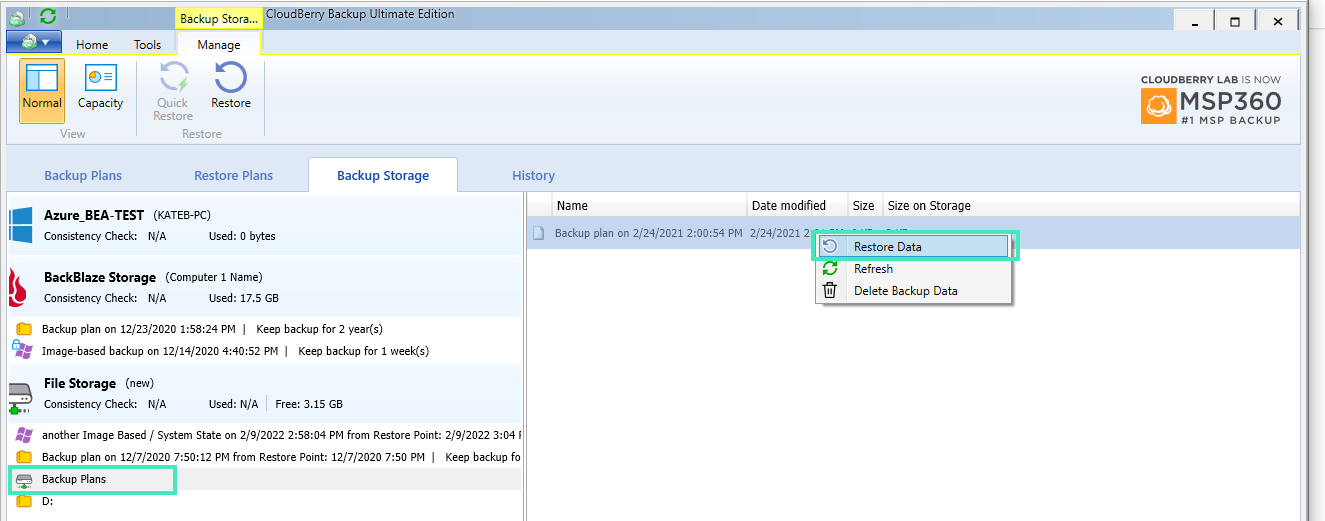1325x521 pixels.
Task: Click the MSP360 logo banner
Action: pos(1211,100)
